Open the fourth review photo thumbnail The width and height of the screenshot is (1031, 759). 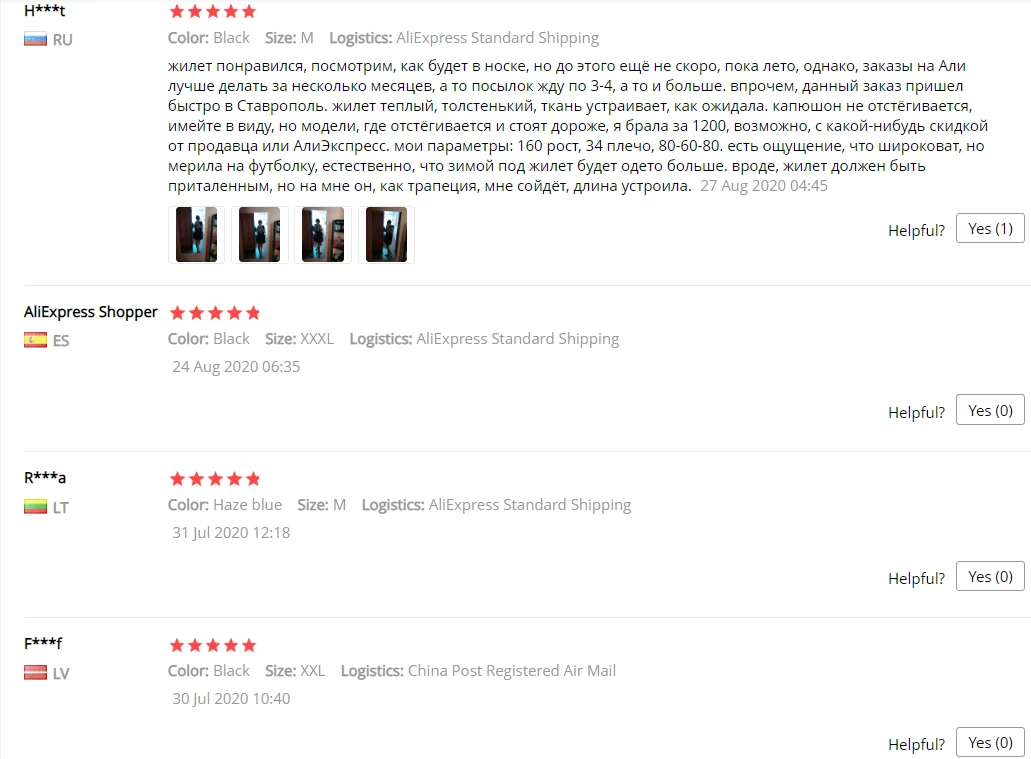click(386, 235)
